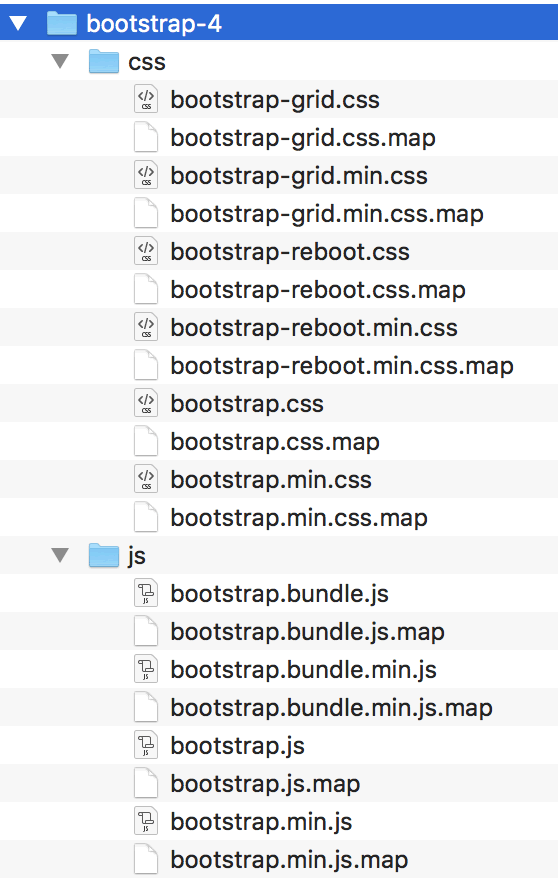This screenshot has height=884, width=558.
Task: Collapse the js folder disclosure triangle
Action: coord(60,555)
